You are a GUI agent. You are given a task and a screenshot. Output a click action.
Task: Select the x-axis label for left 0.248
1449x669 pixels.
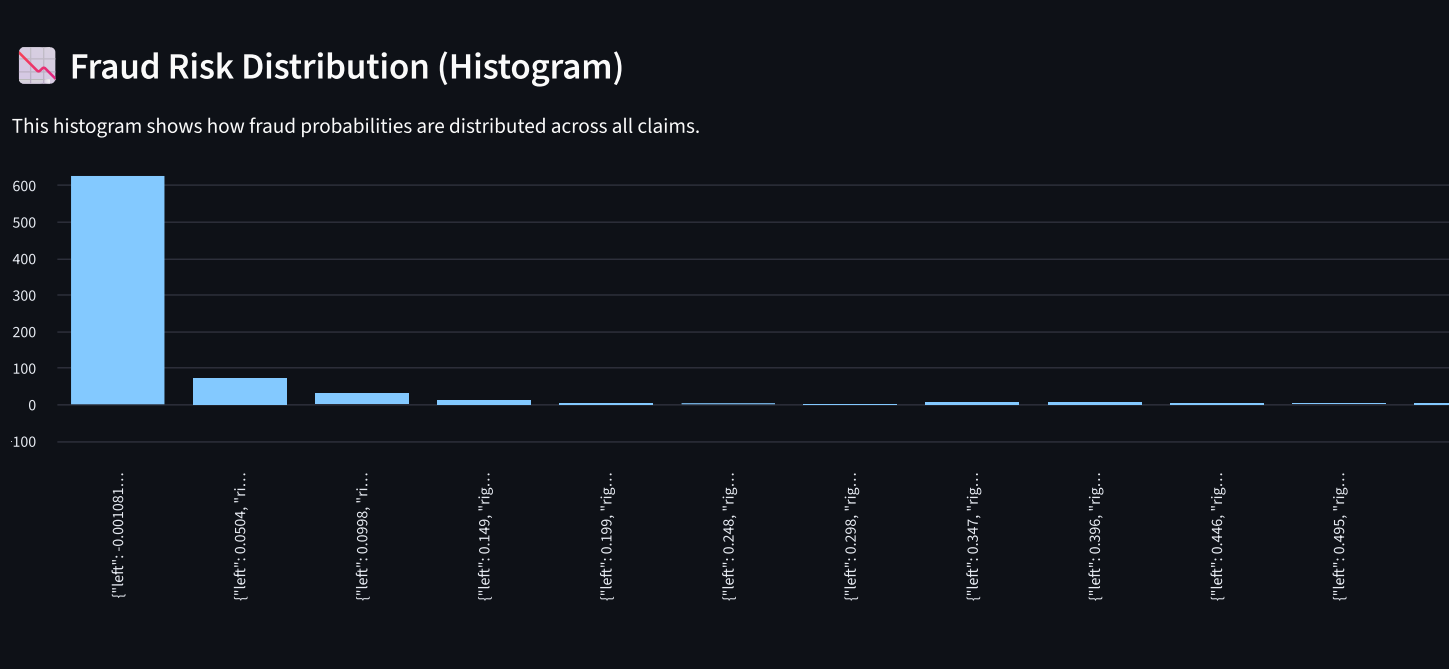coord(730,535)
